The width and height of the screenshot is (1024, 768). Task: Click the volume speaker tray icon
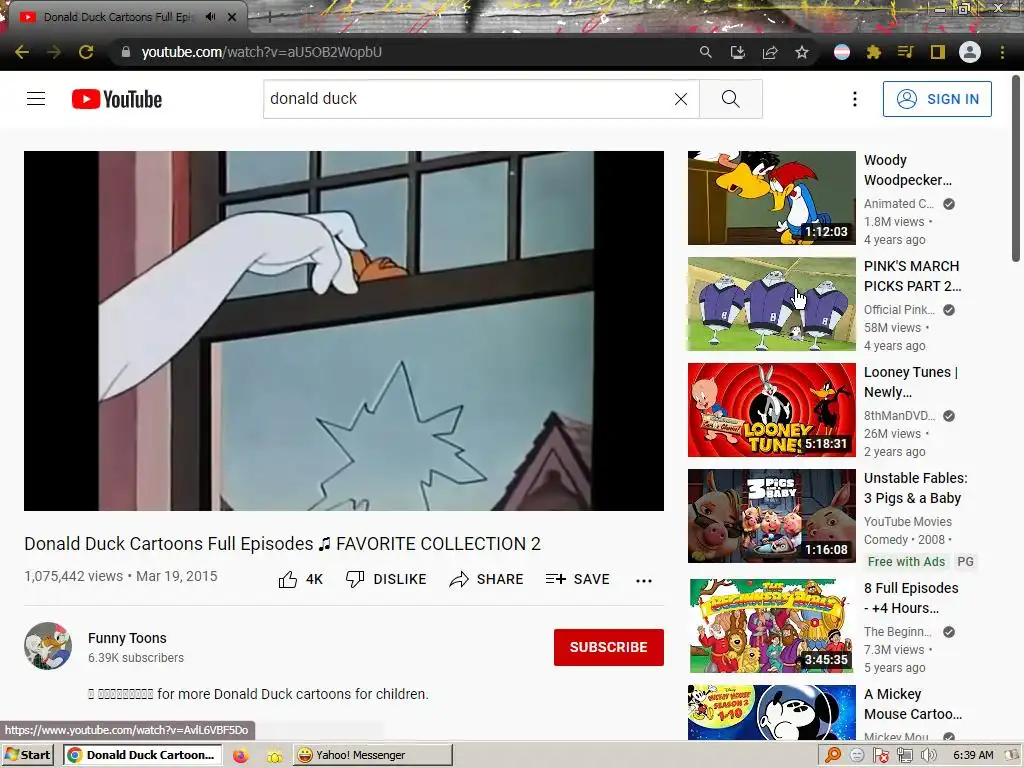click(x=927, y=756)
